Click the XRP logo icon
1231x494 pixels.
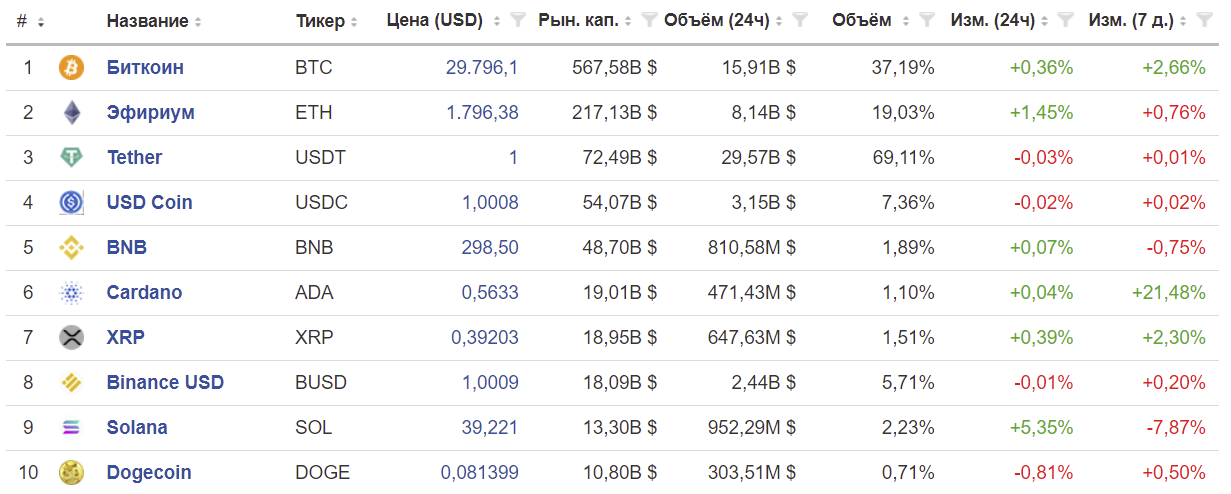click(x=71, y=338)
